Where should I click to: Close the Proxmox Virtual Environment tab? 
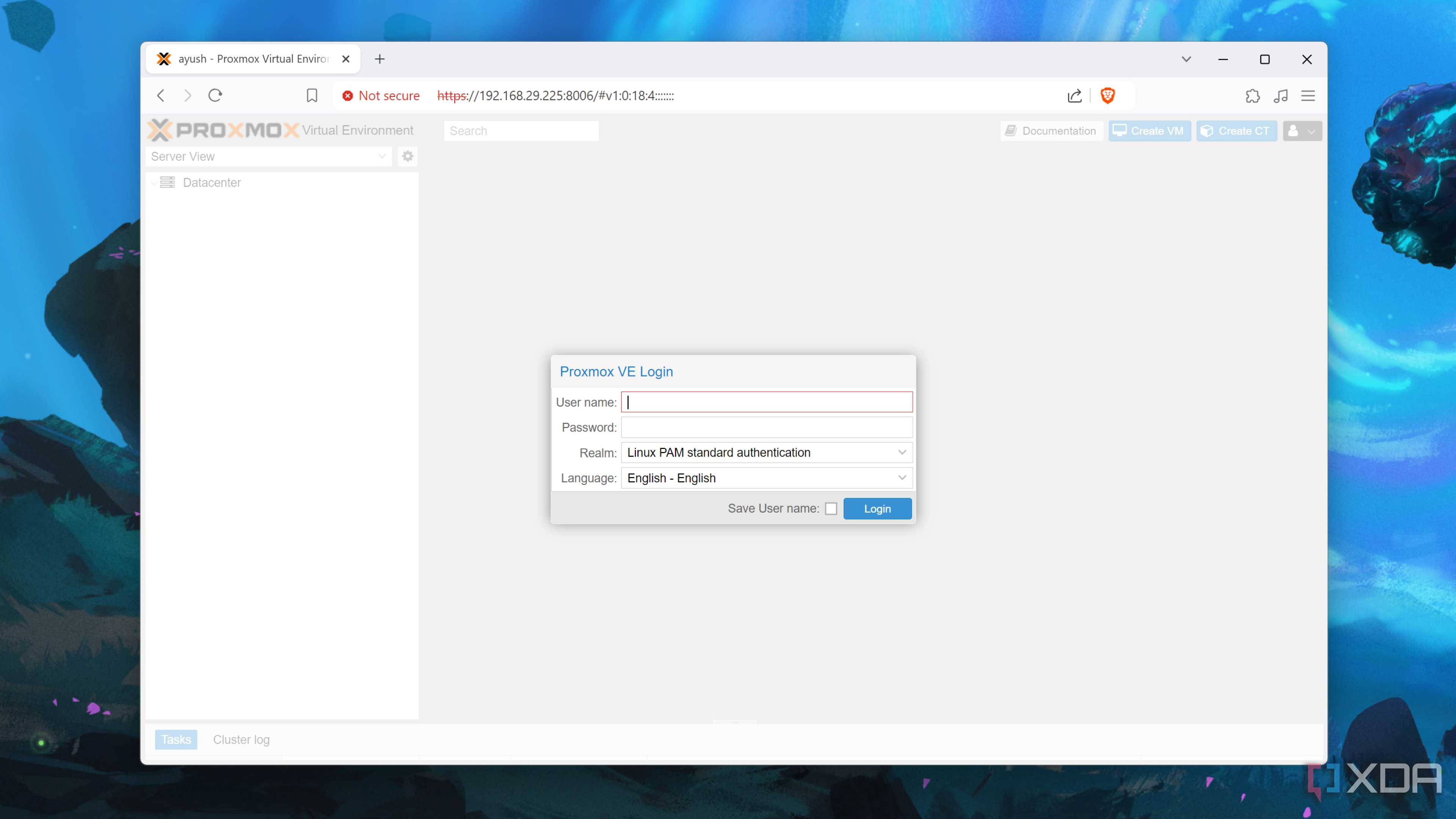[346, 59]
